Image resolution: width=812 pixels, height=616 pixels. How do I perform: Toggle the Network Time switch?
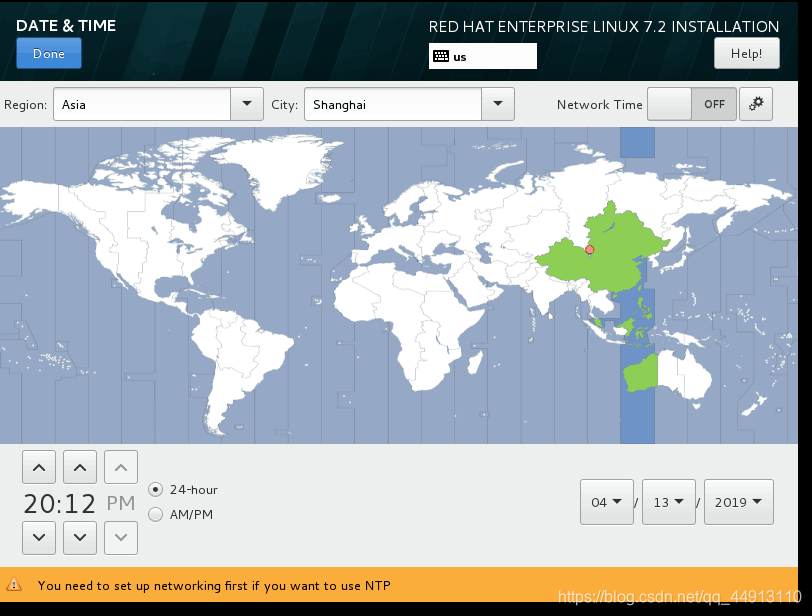pyautogui.click(x=691, y=104)
